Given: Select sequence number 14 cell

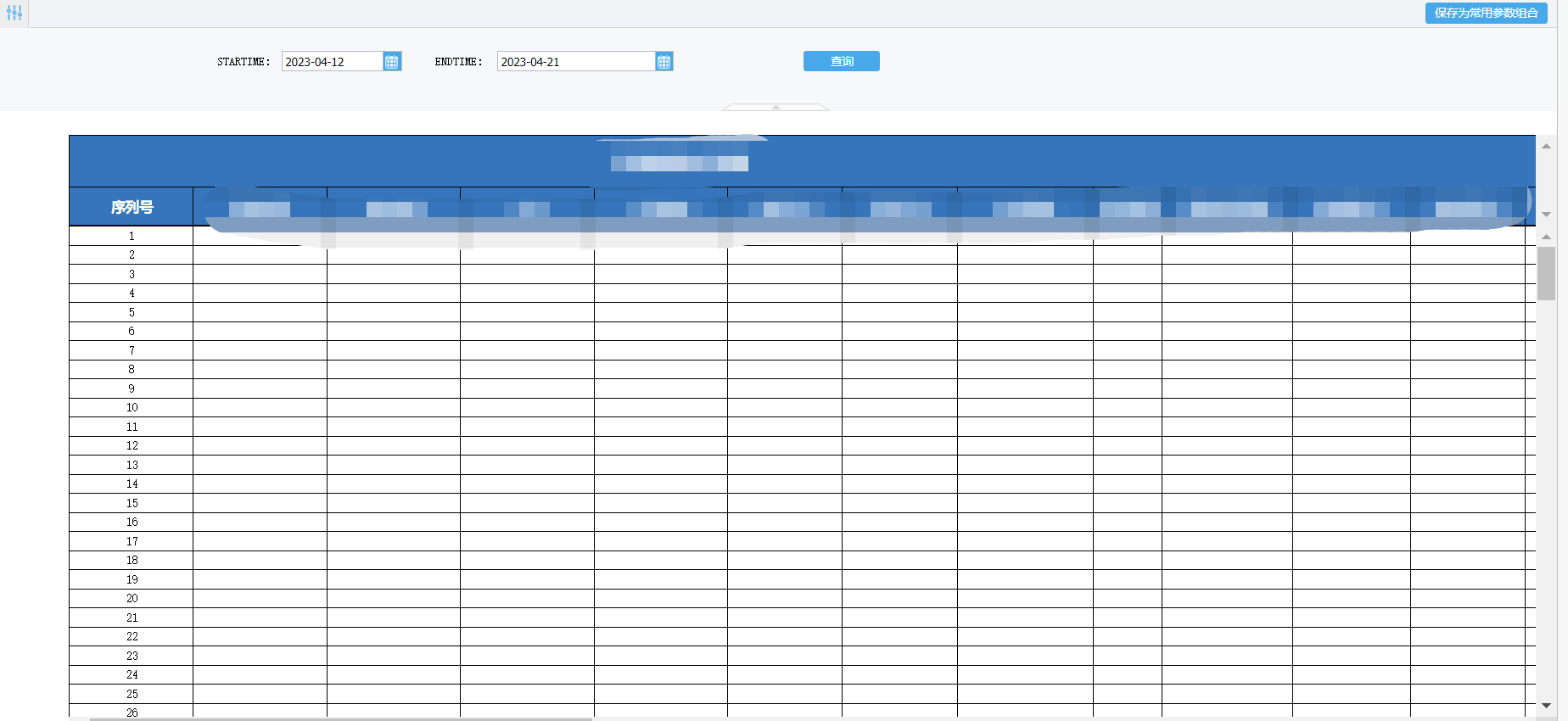Looking at the screenshot, I should (x=132, y=483).
